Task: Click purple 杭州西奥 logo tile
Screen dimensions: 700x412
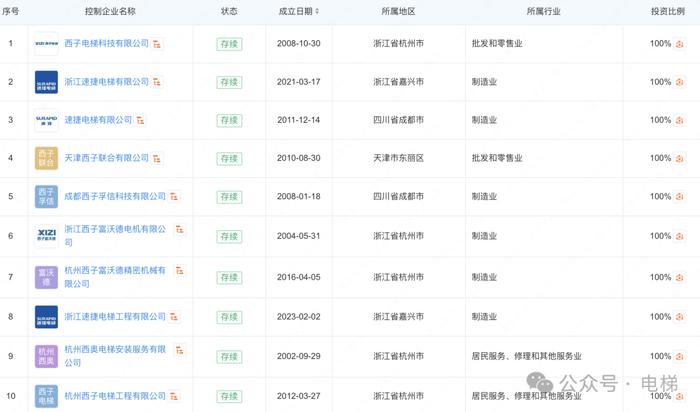Action: (46, 356)
